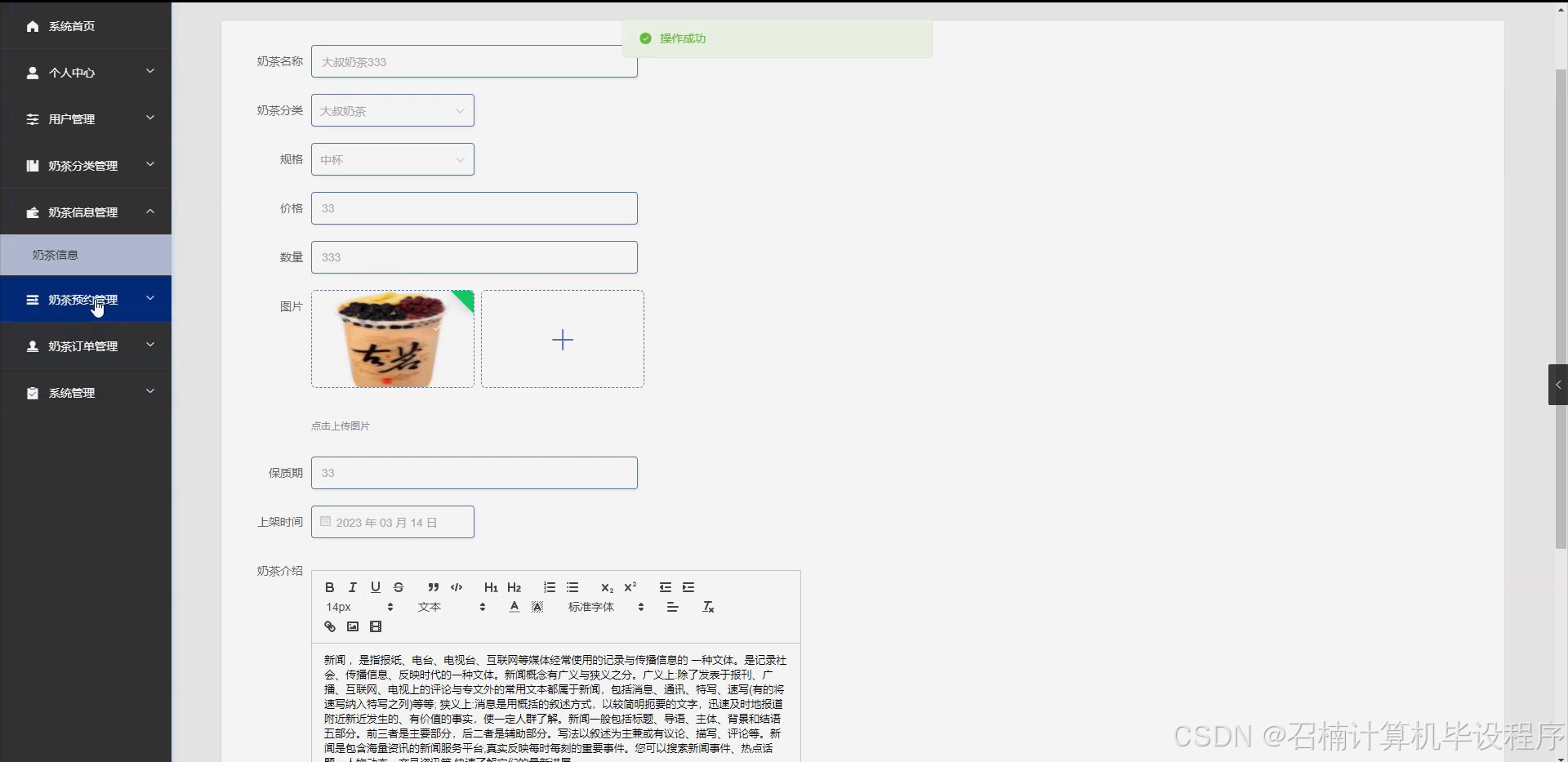Open the 文本 color picker
Screen dimensions: 1568x762
429,607
